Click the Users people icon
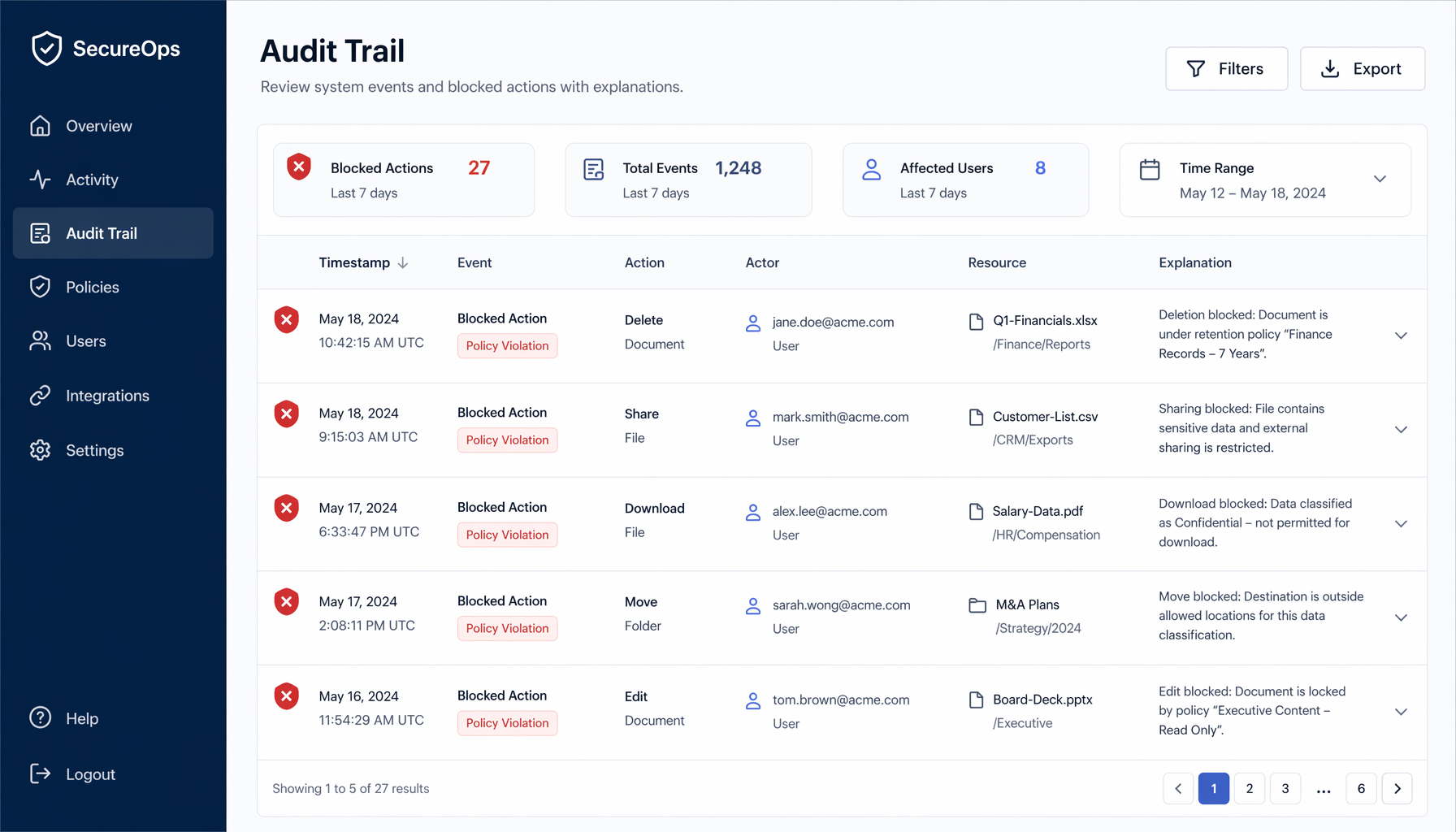Viewport: 1456px width, 832px height. 40,341
